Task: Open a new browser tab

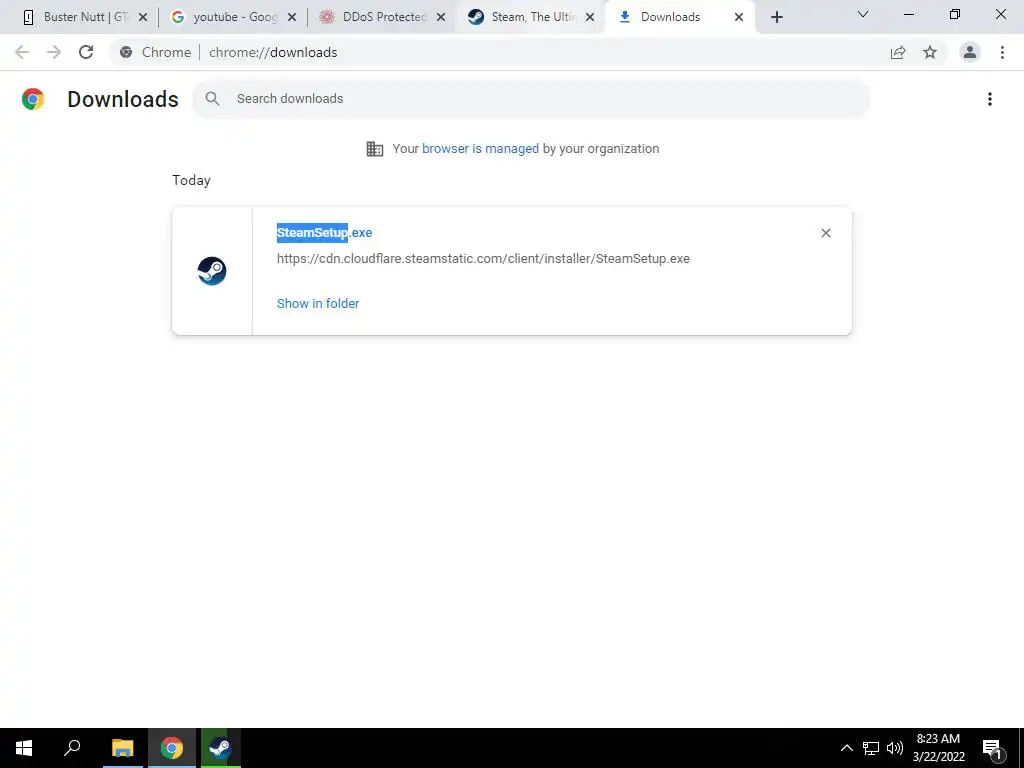Action: [776, 17]
